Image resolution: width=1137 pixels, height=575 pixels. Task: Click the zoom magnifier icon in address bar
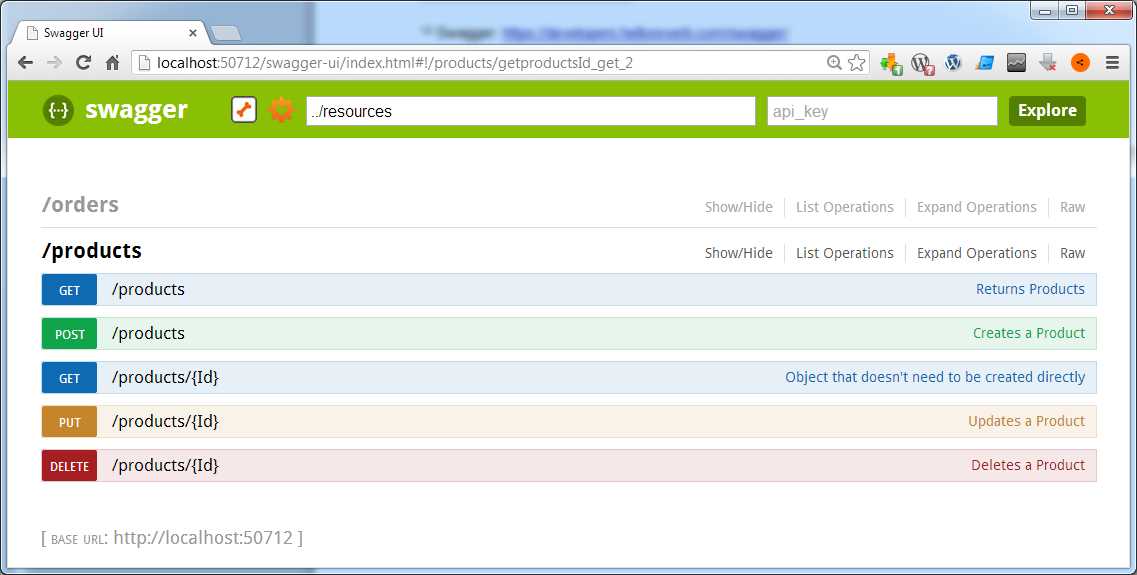[834, 63]
